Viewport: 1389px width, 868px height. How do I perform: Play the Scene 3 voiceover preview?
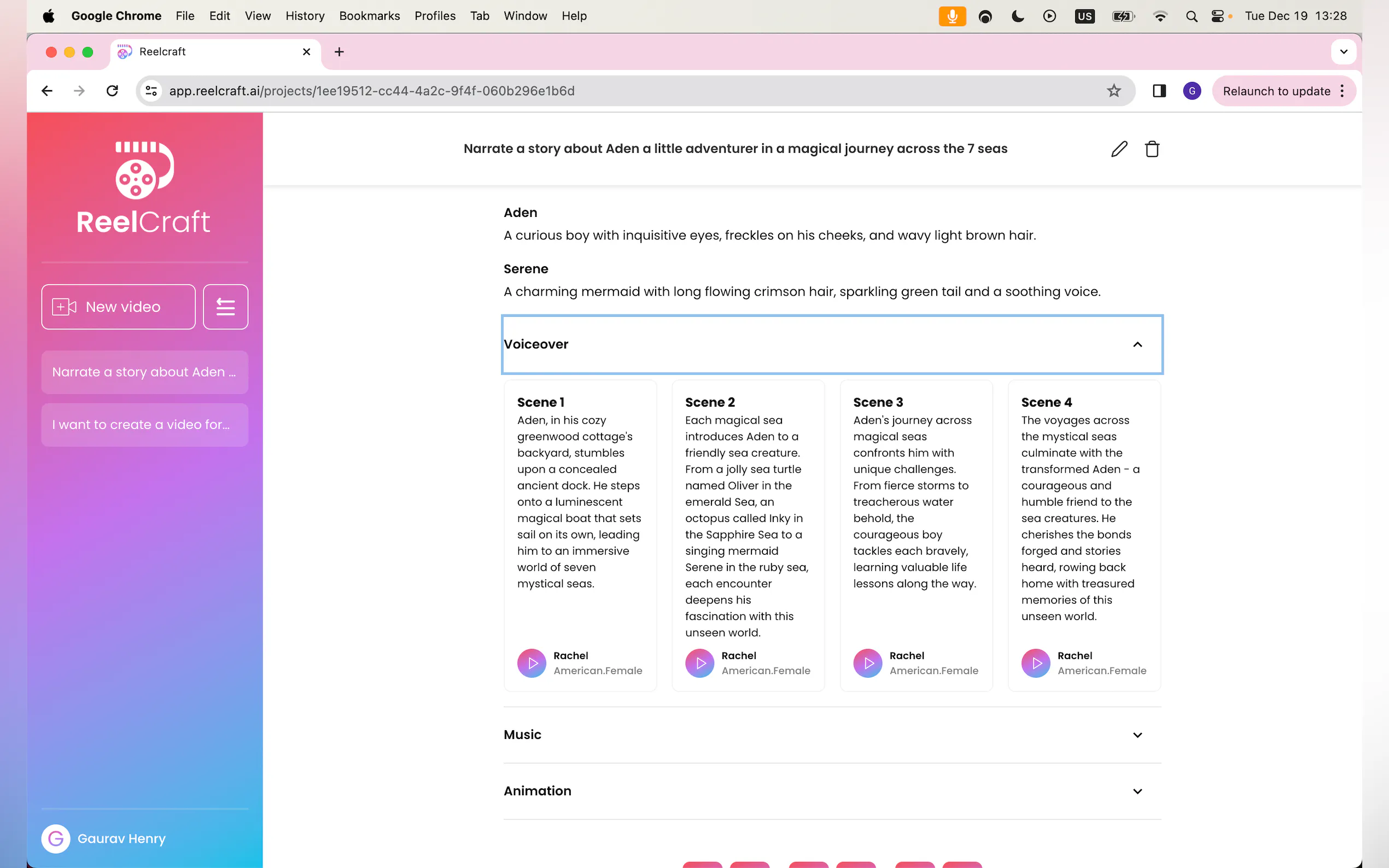click(868, 663)
